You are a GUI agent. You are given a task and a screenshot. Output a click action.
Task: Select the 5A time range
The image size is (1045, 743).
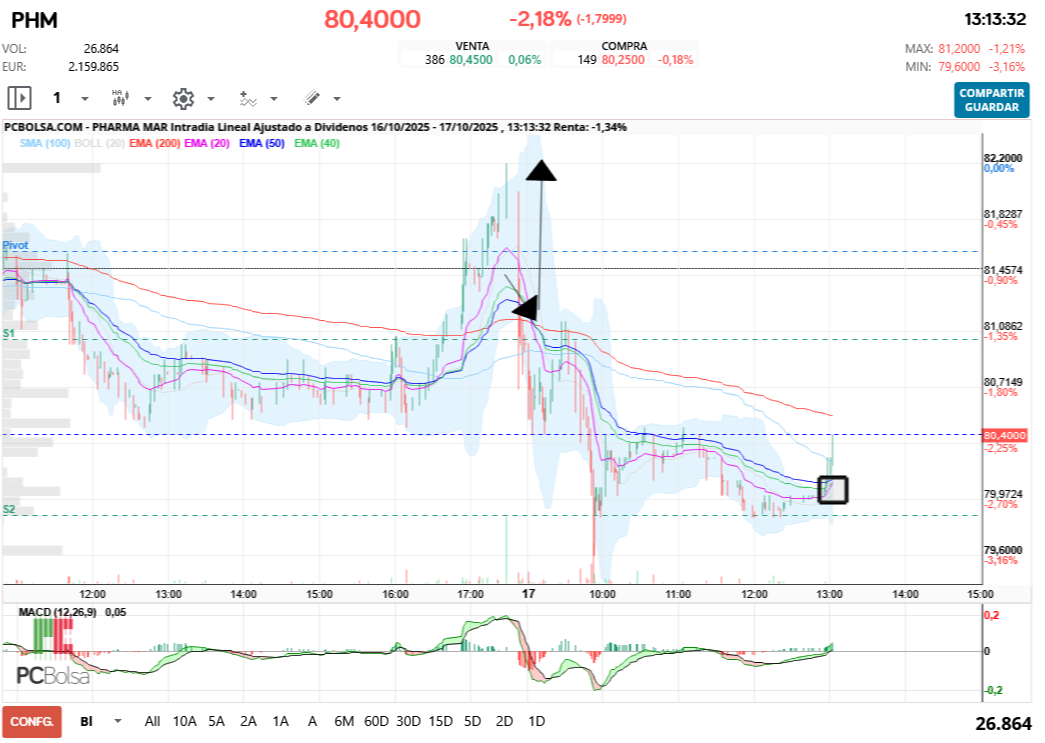pos(217,721)
